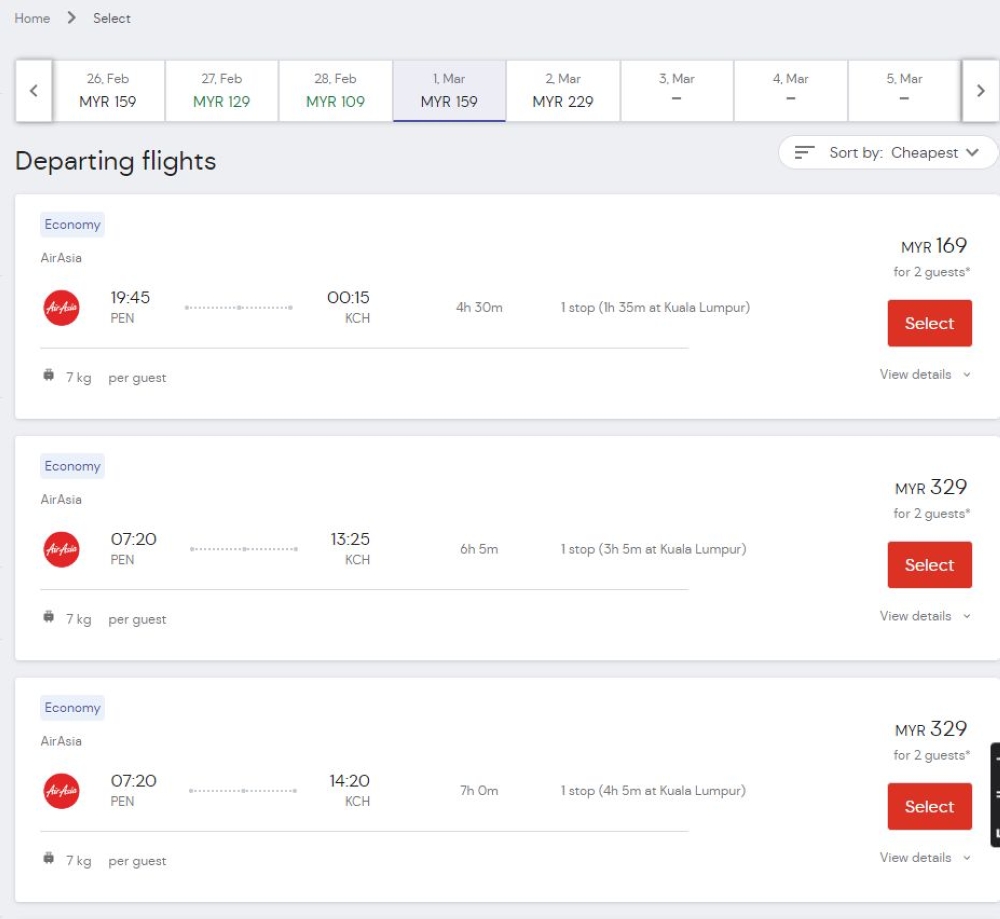1000x919 pixels.
Task: Expand View details for 14:20 arrival flight
Action: coord(925,858)
